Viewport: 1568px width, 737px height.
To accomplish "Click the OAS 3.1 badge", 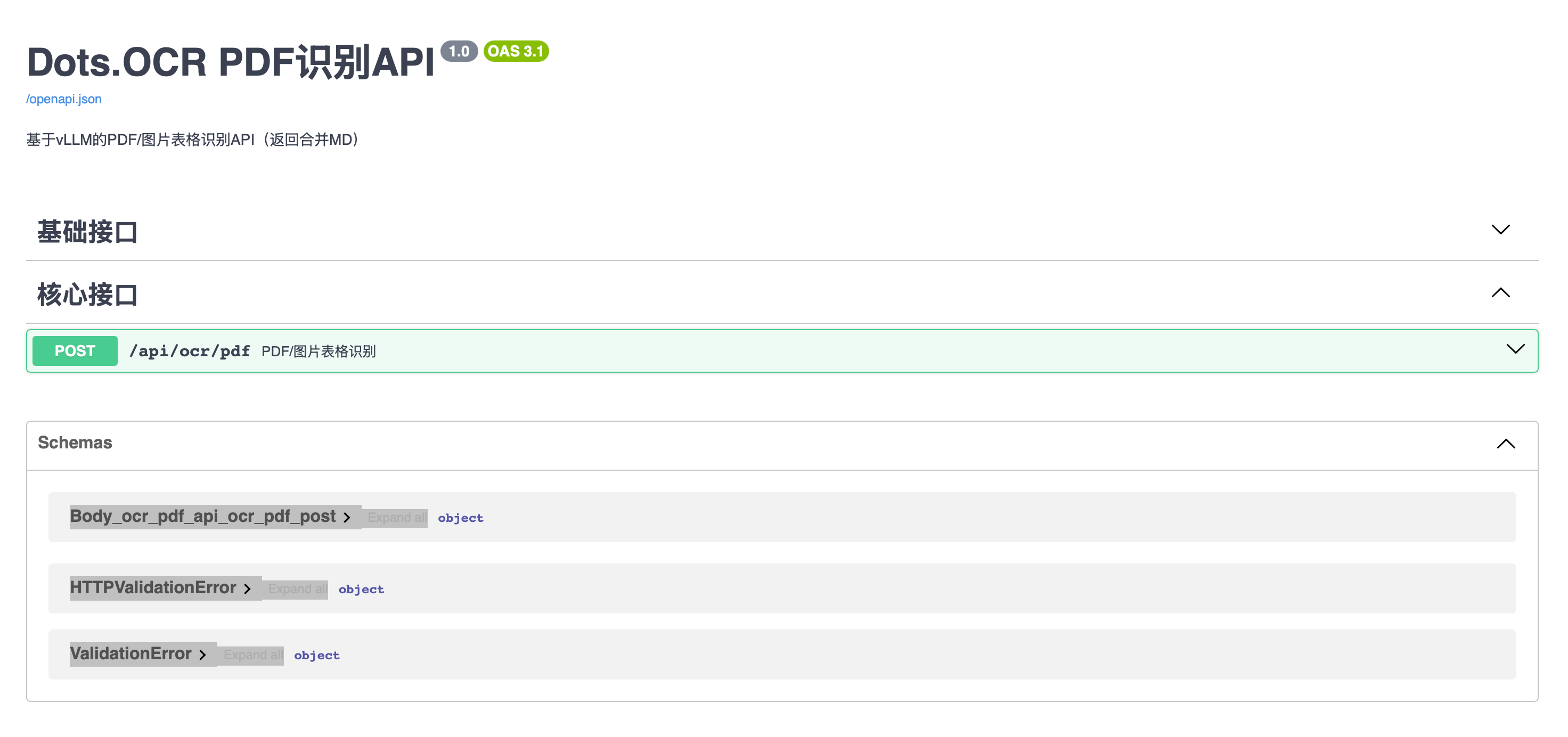I will [x=516, y=51].
